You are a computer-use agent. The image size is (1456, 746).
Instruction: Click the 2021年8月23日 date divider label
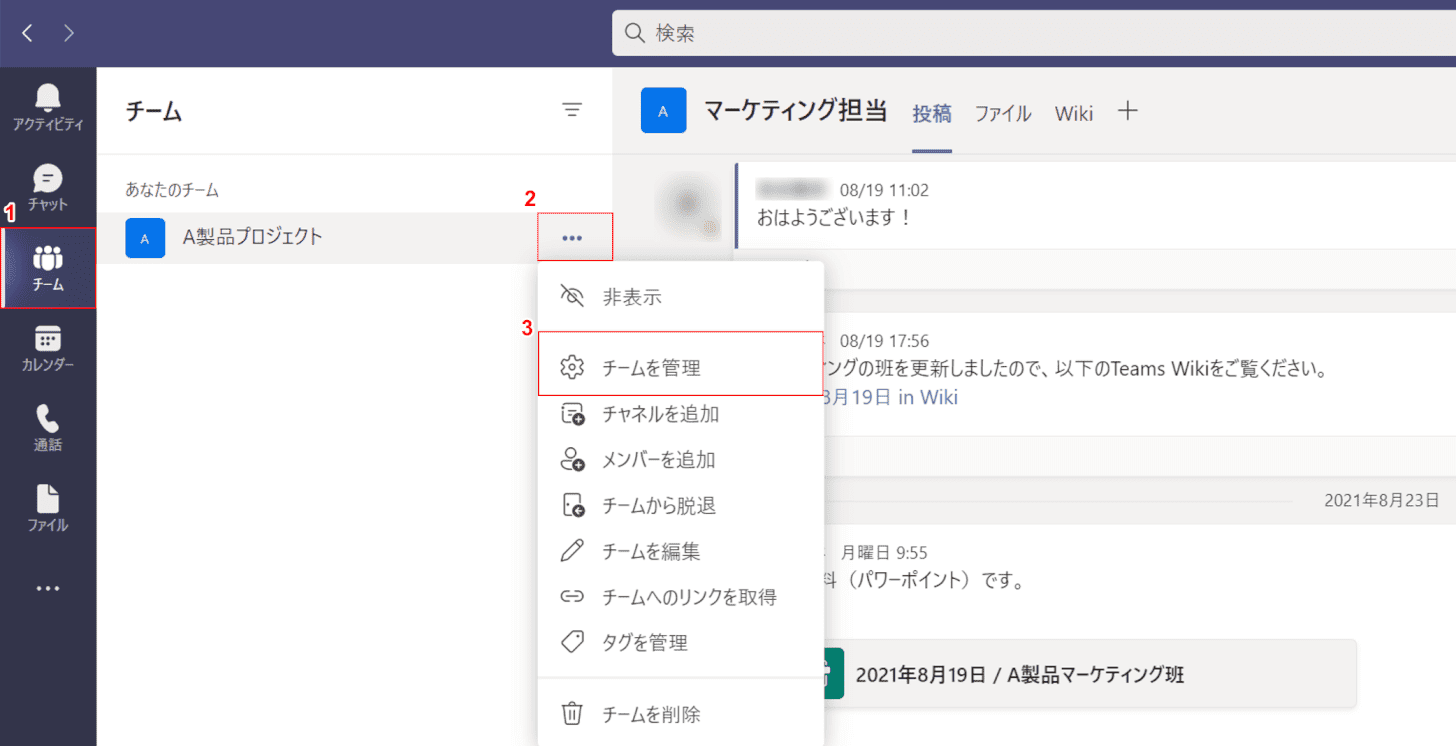[1382, 499]
